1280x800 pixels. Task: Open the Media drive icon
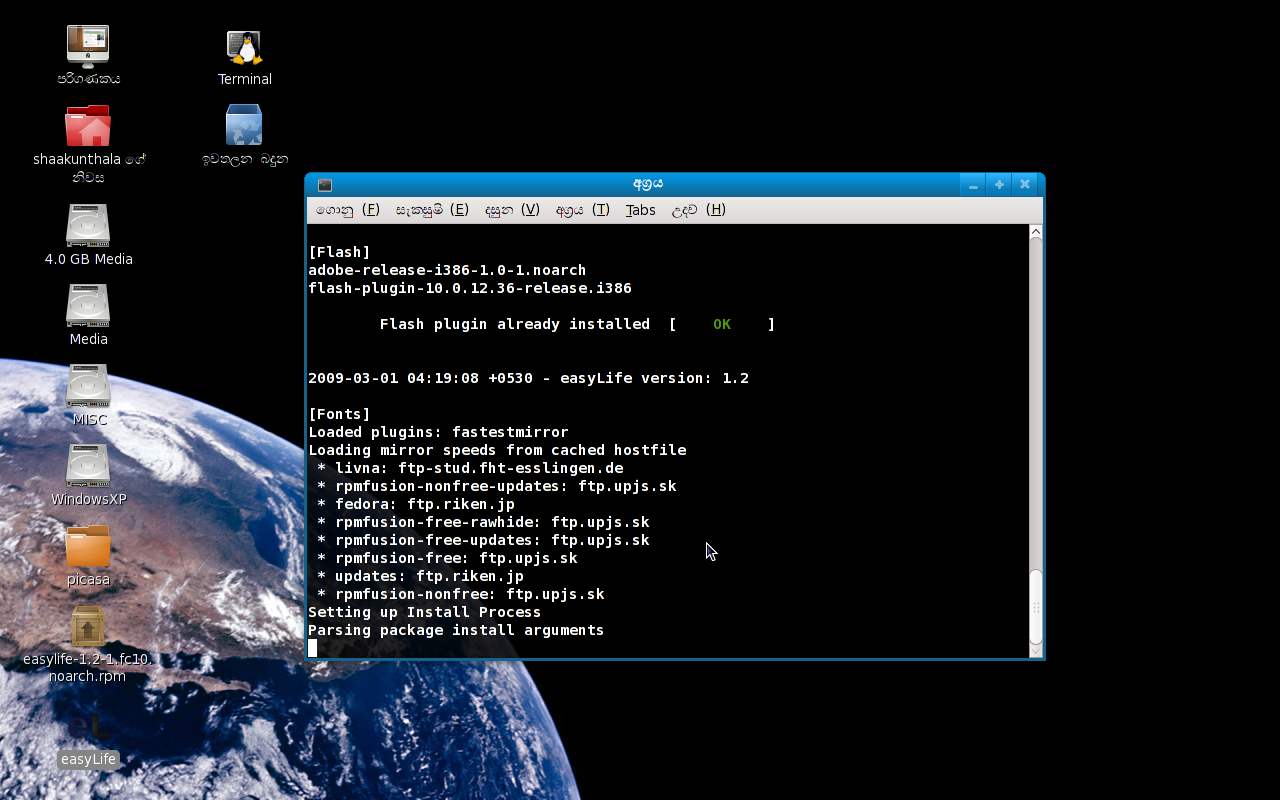tap(88, 305)
